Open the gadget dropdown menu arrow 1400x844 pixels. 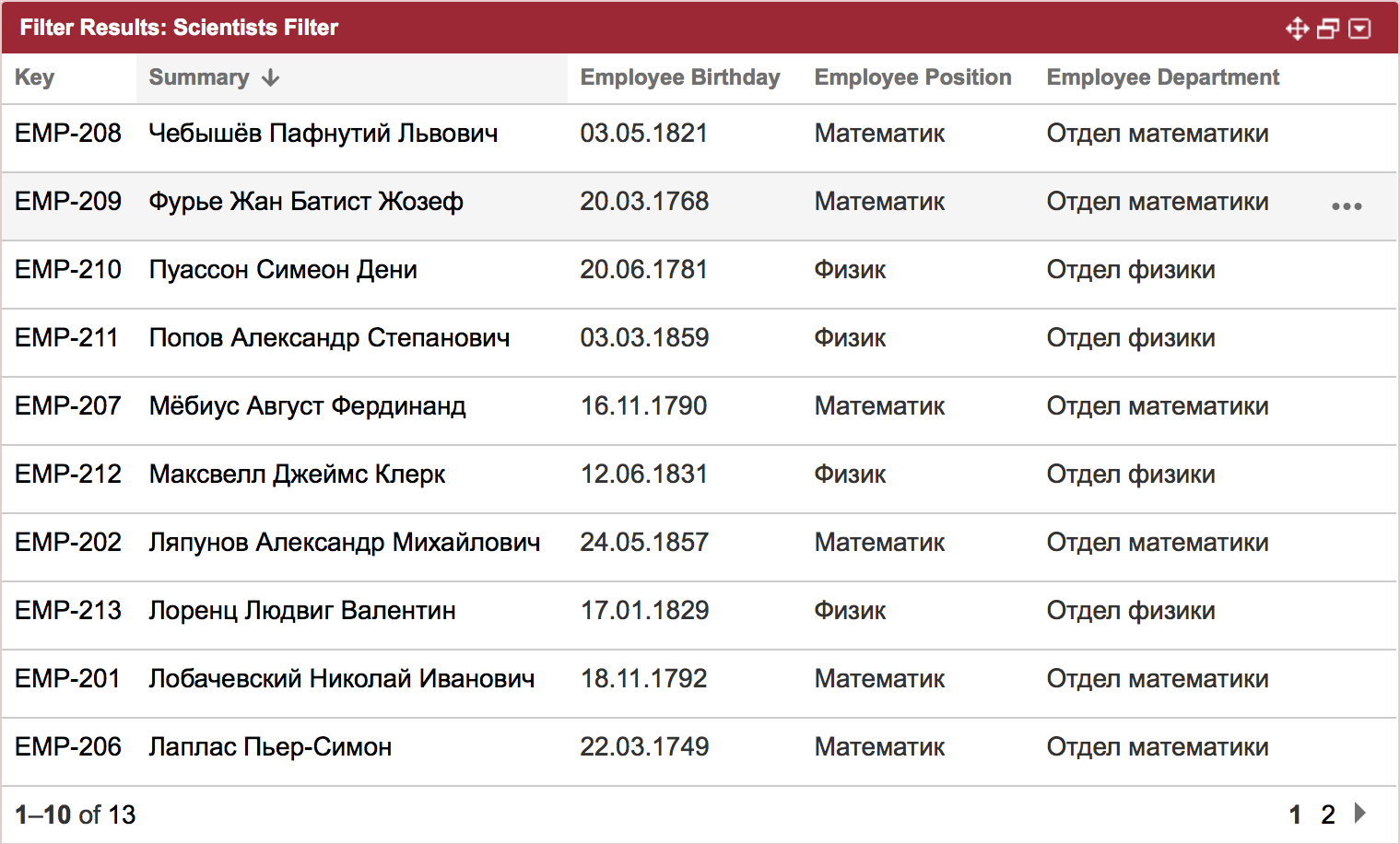click(1359, 29)
